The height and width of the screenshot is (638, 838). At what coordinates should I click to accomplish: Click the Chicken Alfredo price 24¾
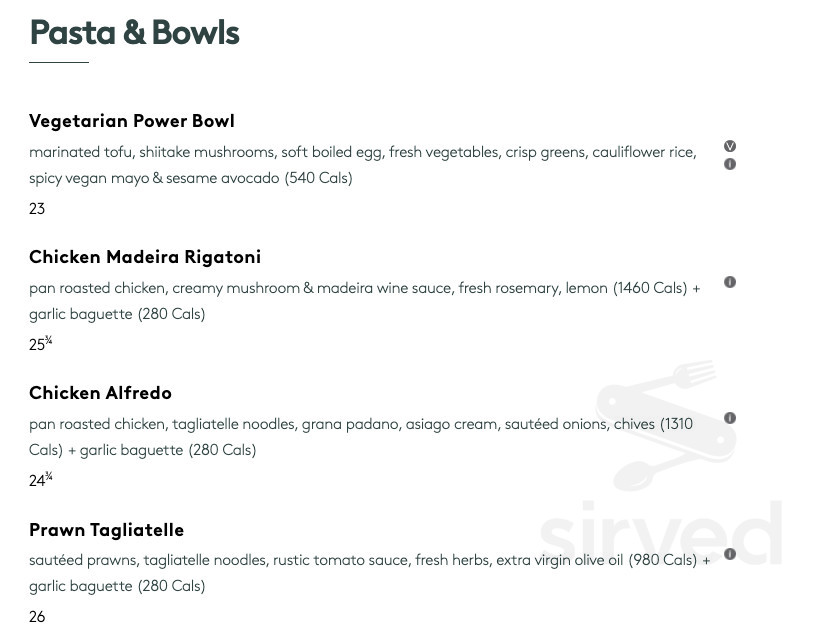(x=41, y=479)
